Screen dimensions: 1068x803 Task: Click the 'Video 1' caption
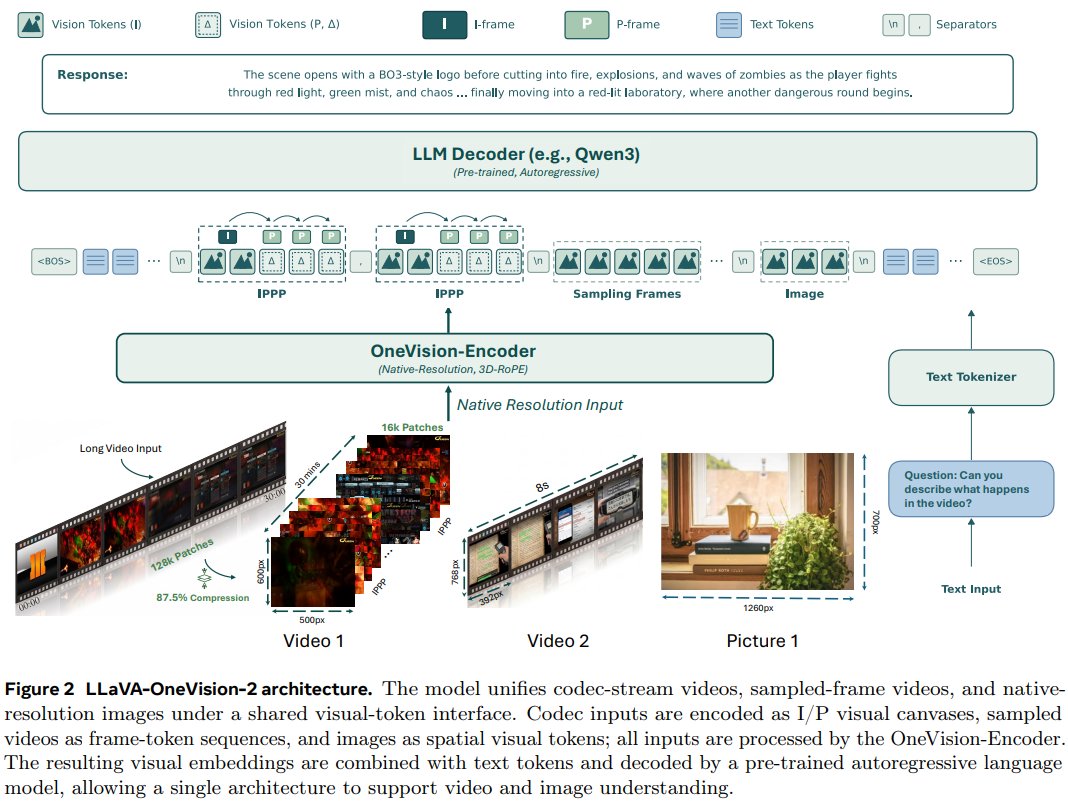coord(313,641)
